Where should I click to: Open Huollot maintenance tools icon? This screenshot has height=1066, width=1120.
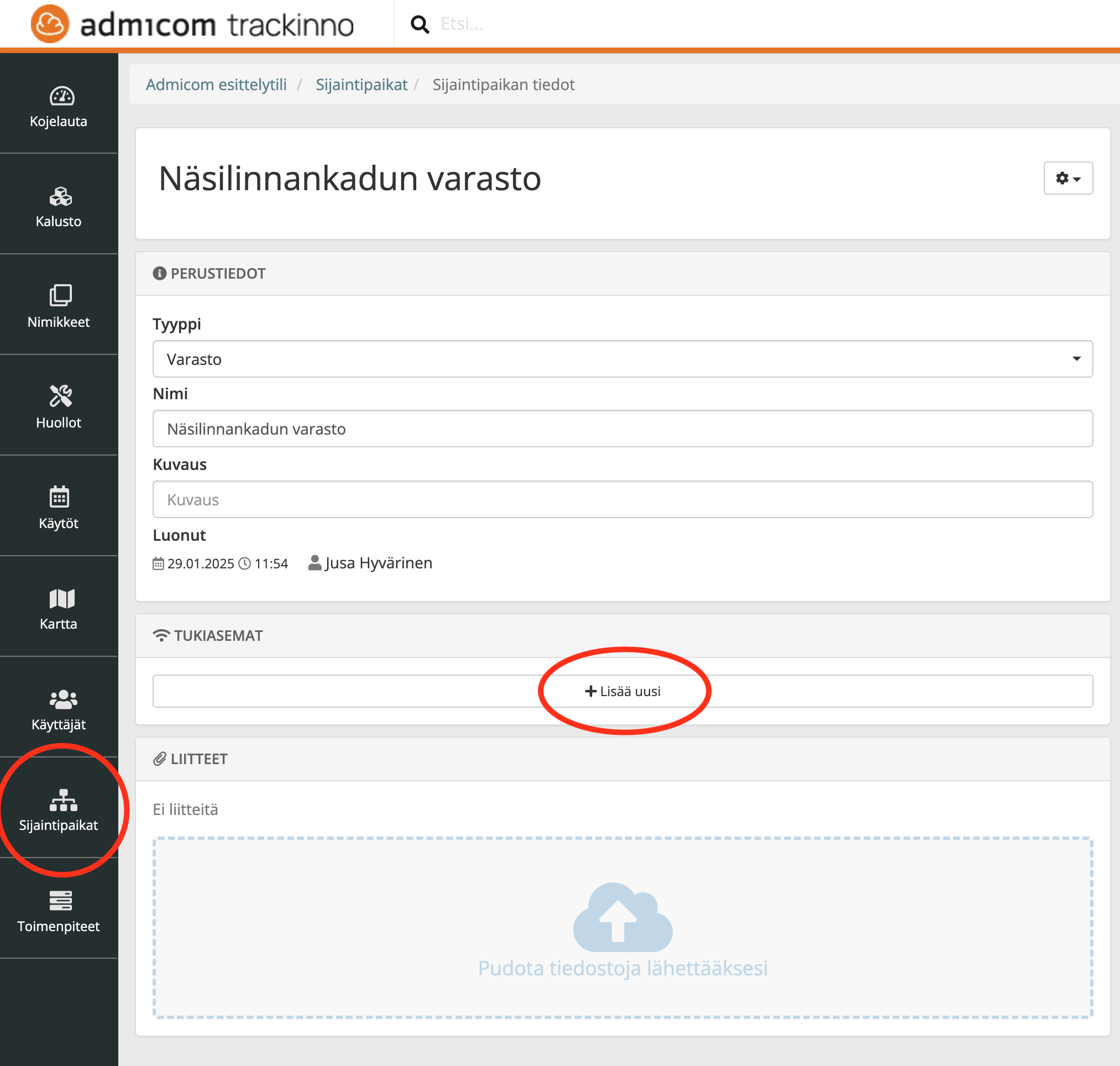[60, 396]
